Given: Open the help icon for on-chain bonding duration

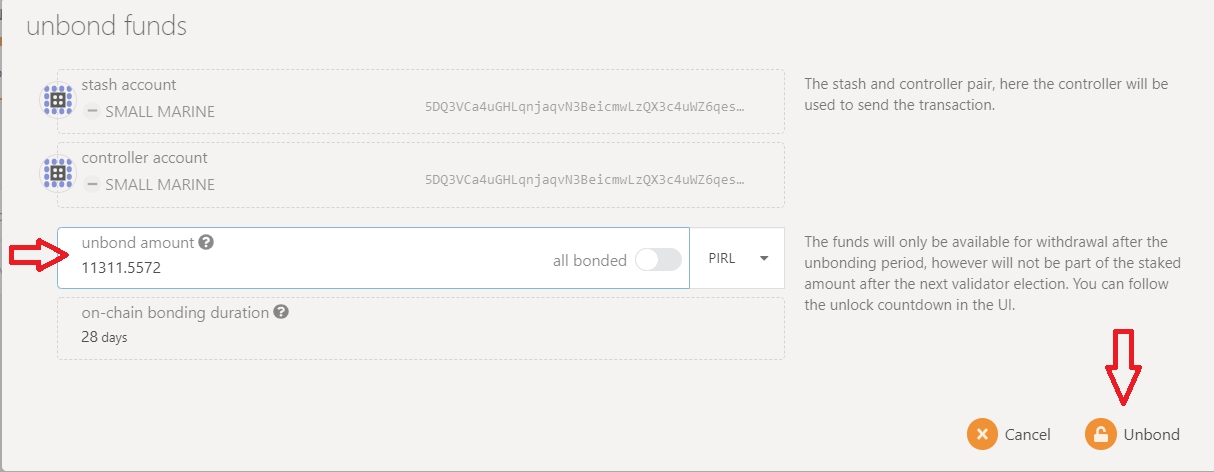Looking at the screenshot, I should (281, 312).
